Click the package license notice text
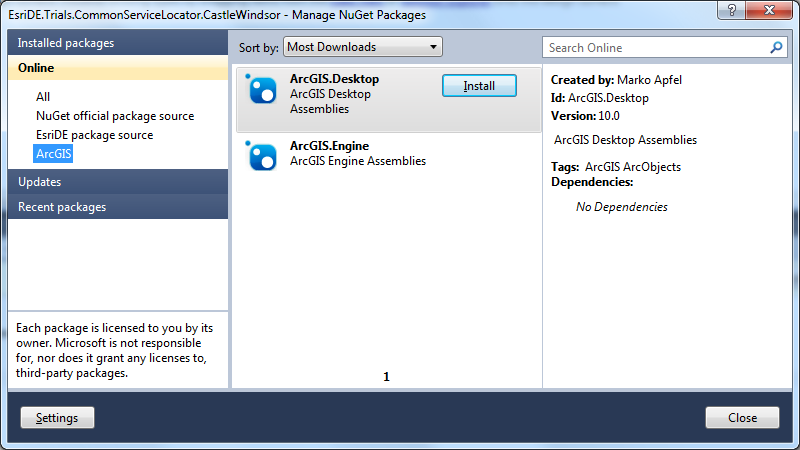800x450 pixels. click(x=114, y=351)
